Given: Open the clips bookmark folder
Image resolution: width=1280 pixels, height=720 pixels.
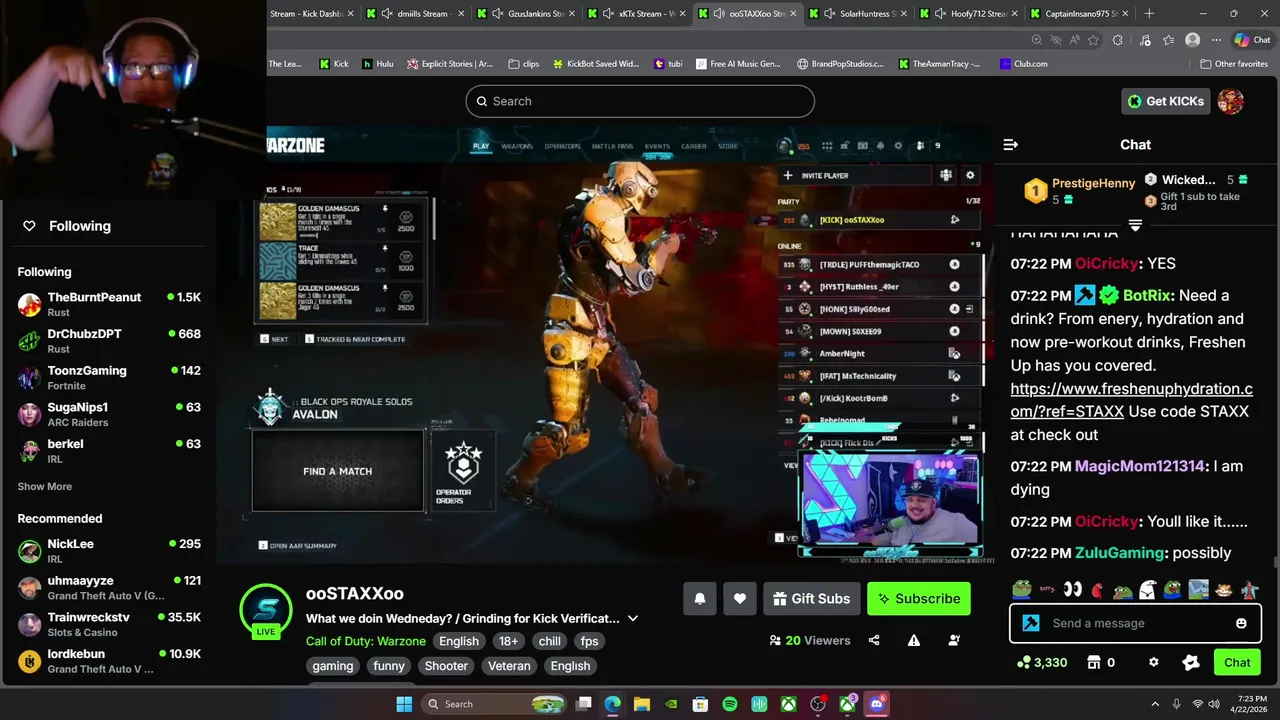Looking at the screenshot, I should point(524,64).
